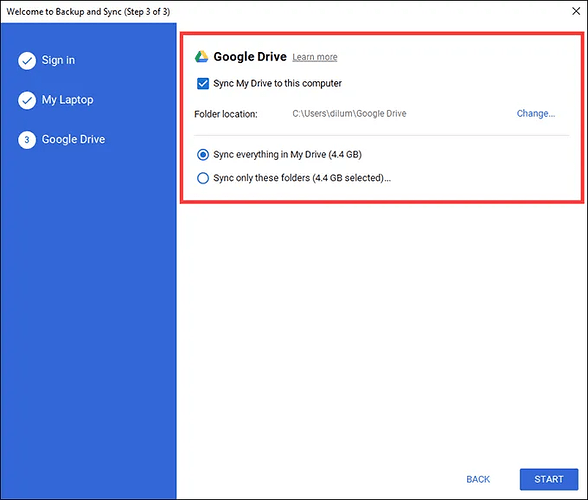The height and width of the screenshot is (500, 588).
Task: Click the My Laptop checkmark icon
Action: [x=27, y=100]
